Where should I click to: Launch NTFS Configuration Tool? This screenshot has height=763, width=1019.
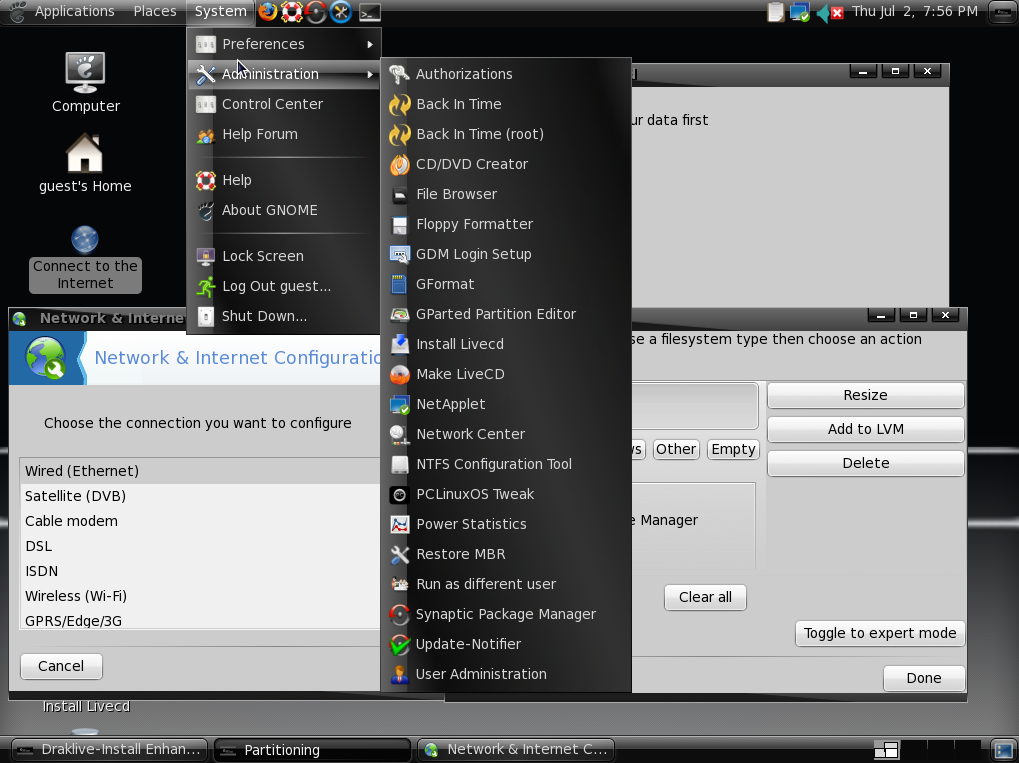coord(506,464)
